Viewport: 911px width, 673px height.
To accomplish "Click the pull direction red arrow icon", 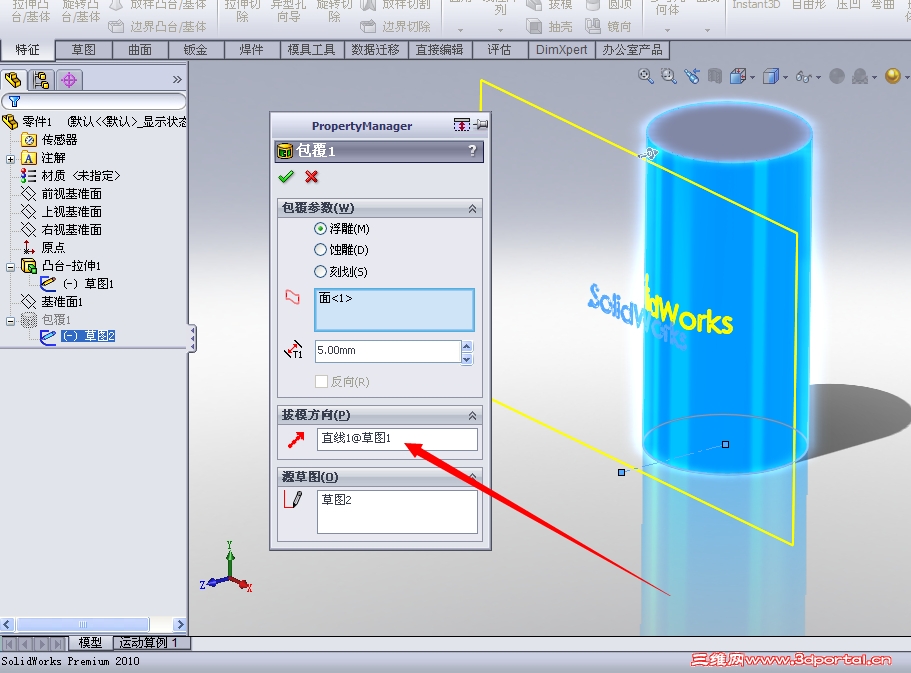I will [296, 439].
